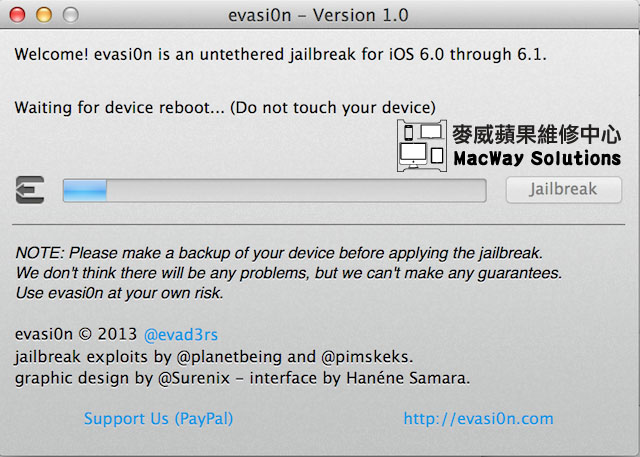Click the Chinese 麥威蘋果維修中心 watermark text
This screenshot has width=640, height=457.
[x=537, y=134]
